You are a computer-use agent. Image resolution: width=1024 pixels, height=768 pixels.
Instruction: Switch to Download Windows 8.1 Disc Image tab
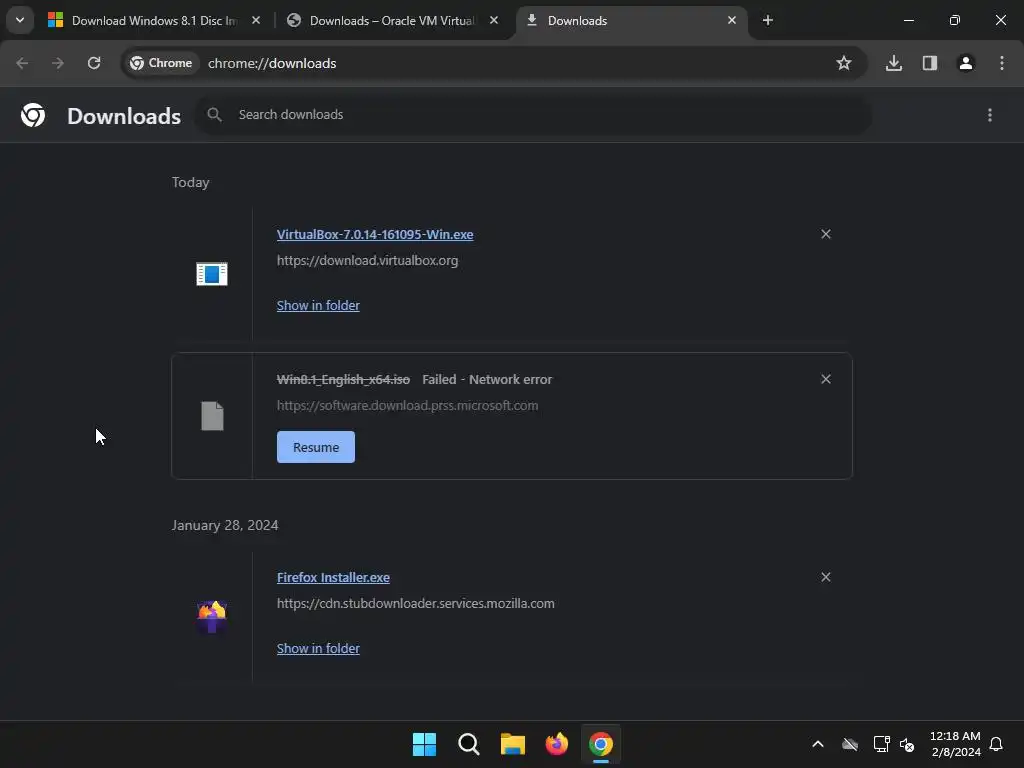153,21
